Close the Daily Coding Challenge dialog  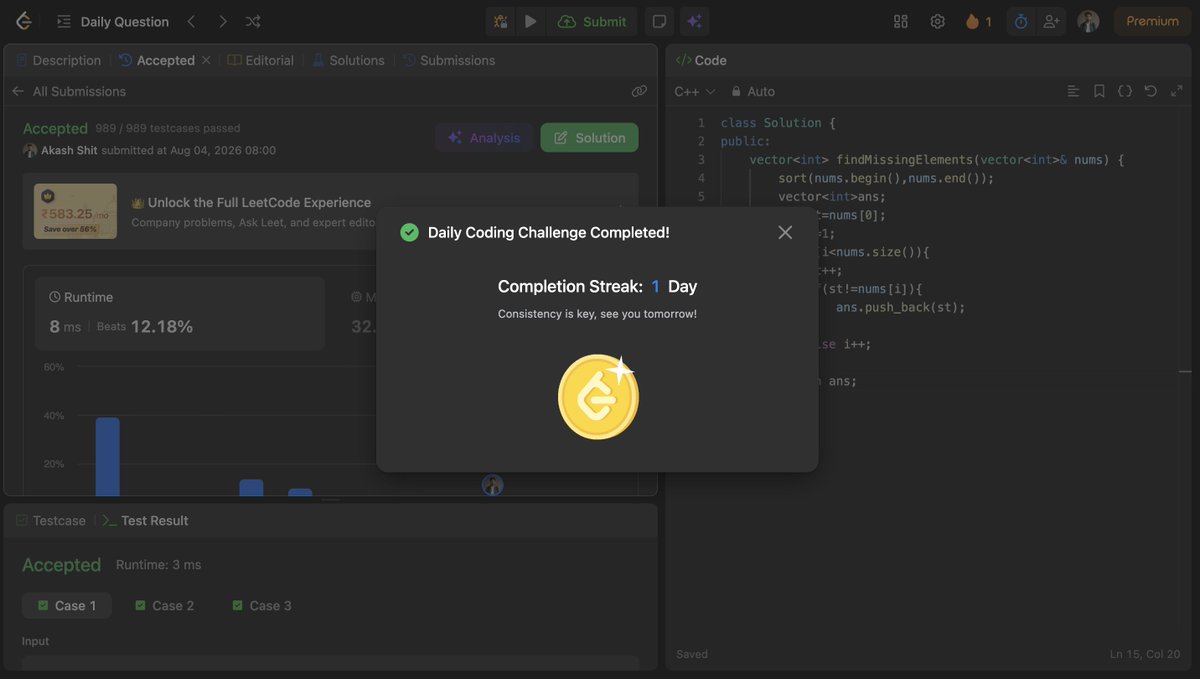(x=785, y=232)
